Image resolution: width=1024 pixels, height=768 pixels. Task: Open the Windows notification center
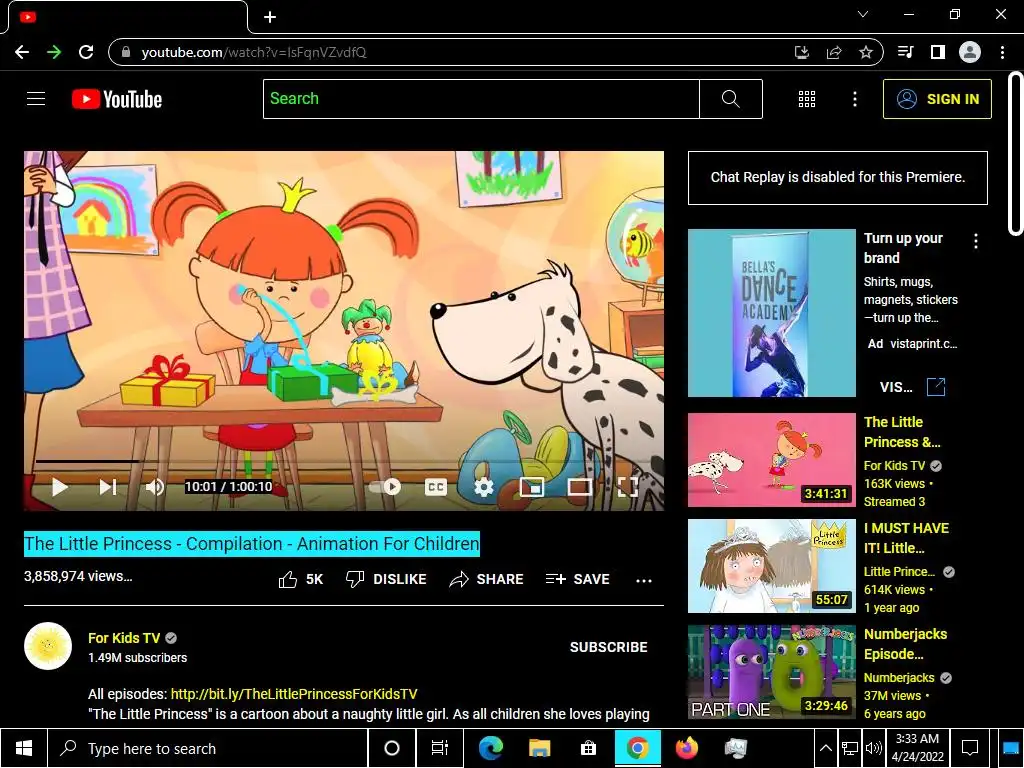970,748
